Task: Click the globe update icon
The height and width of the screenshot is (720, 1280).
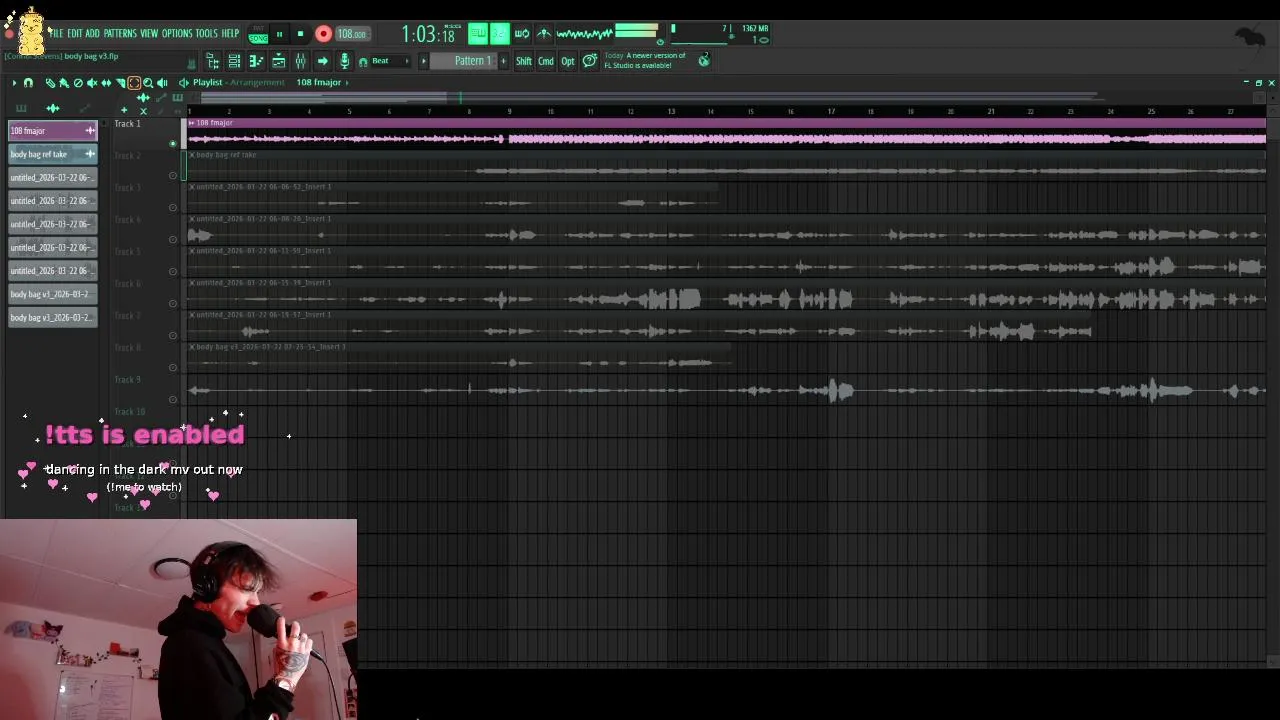Action: [704, 61]
